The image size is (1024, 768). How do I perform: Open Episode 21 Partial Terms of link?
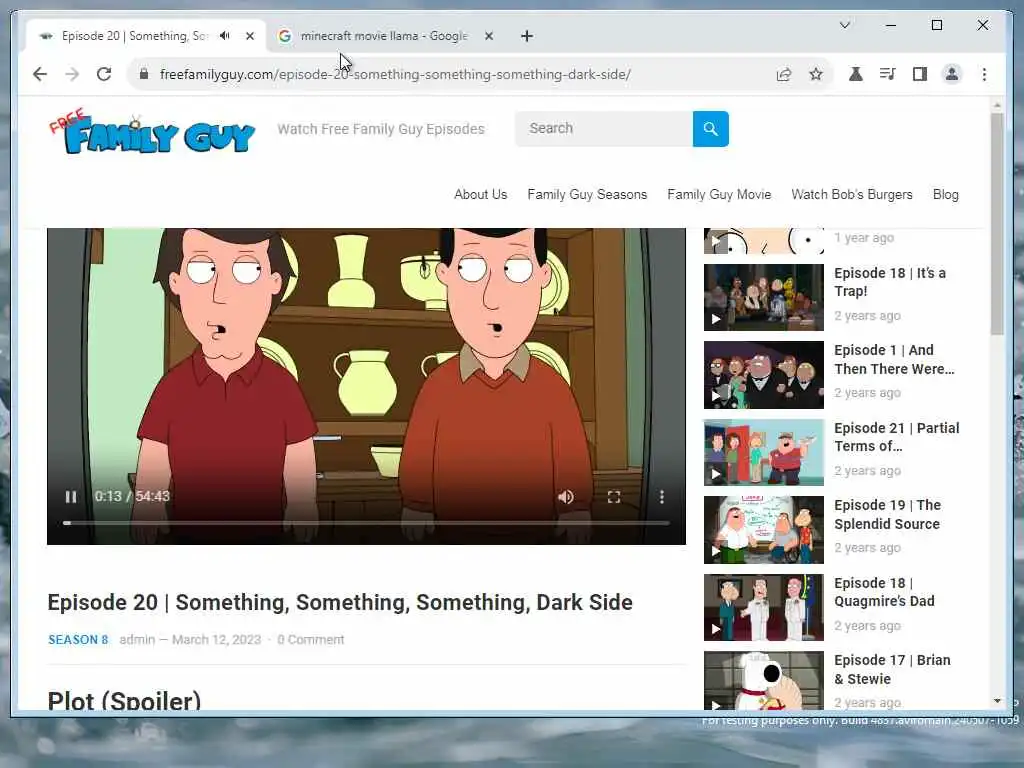coord(897,437)
